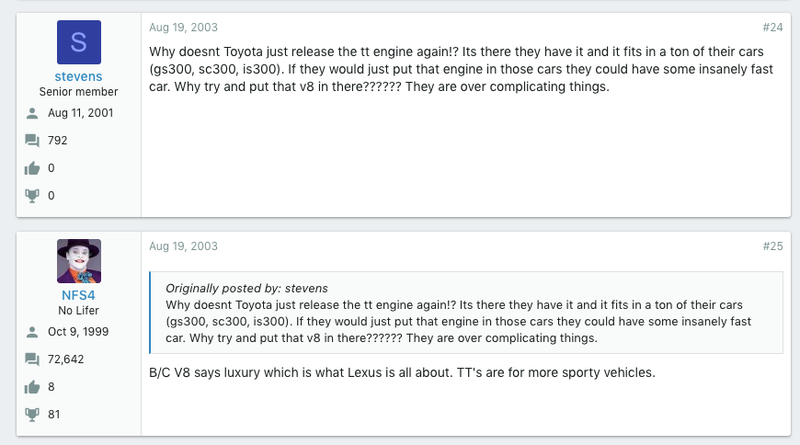This screenshot has width=800, height=445.
Task: Click NFS4's reply text about V8 luxury
Action: point(402,373)
